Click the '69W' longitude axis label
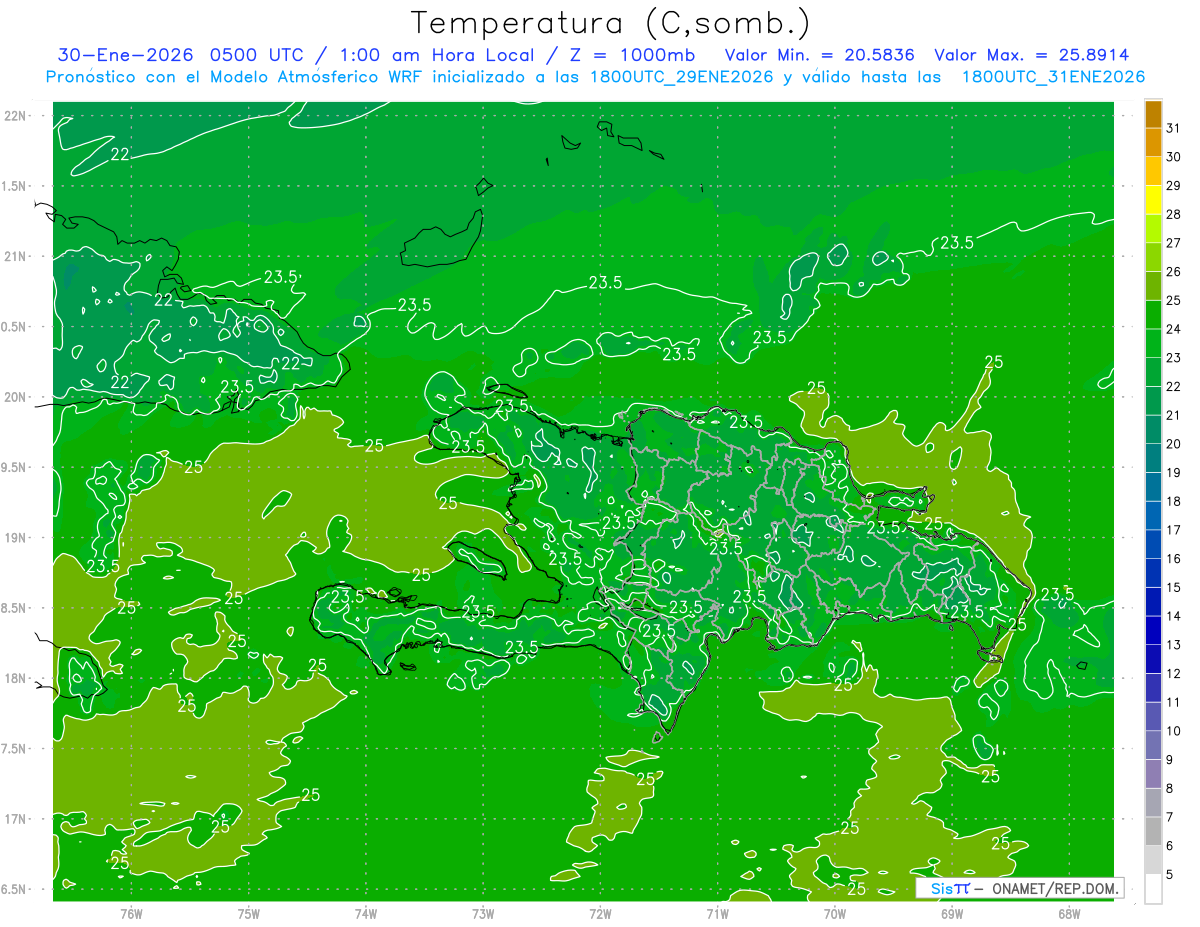The image size is (1200, 927). 952,914
